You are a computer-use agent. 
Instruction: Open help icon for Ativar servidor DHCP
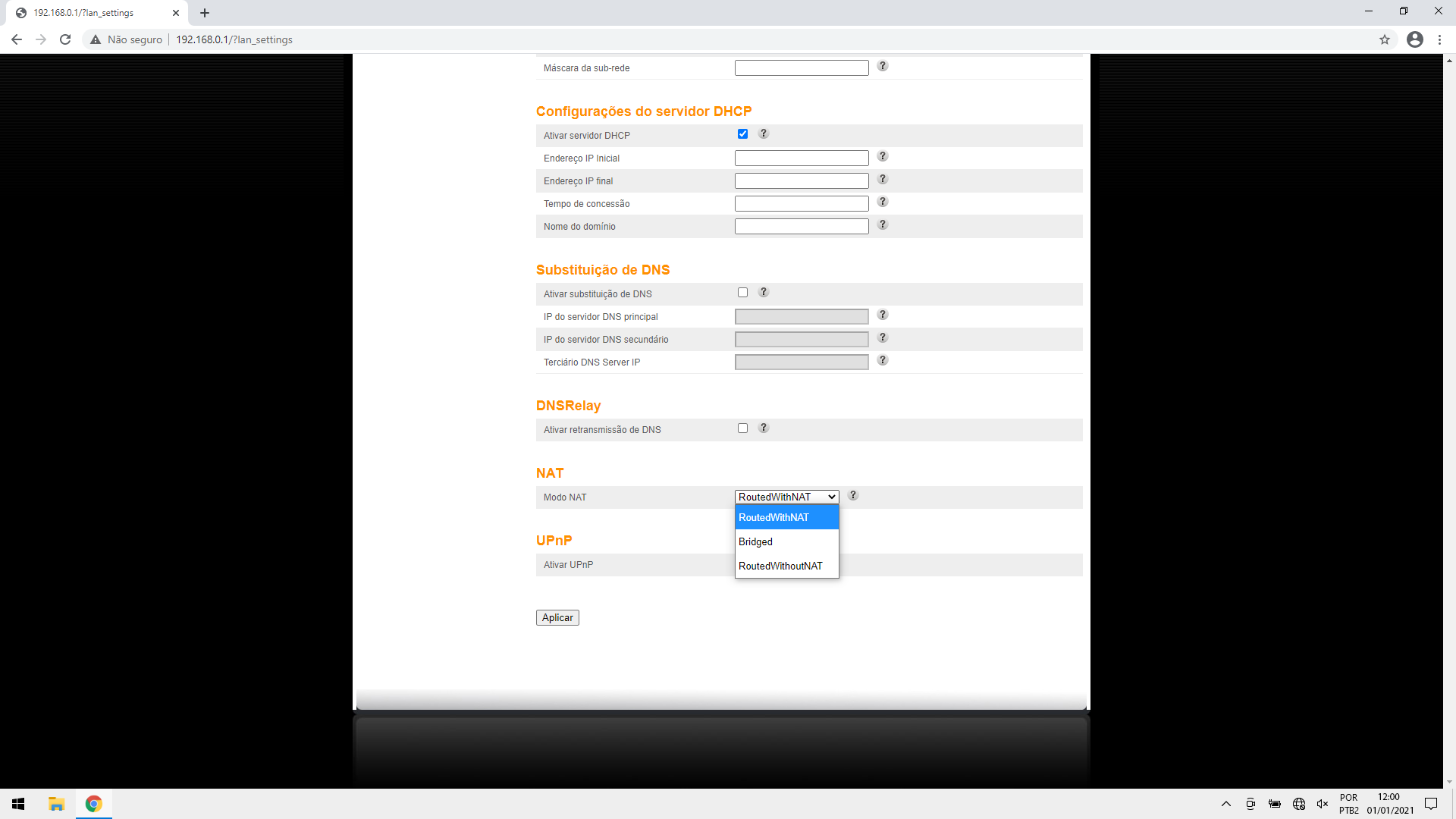(764, 134)
